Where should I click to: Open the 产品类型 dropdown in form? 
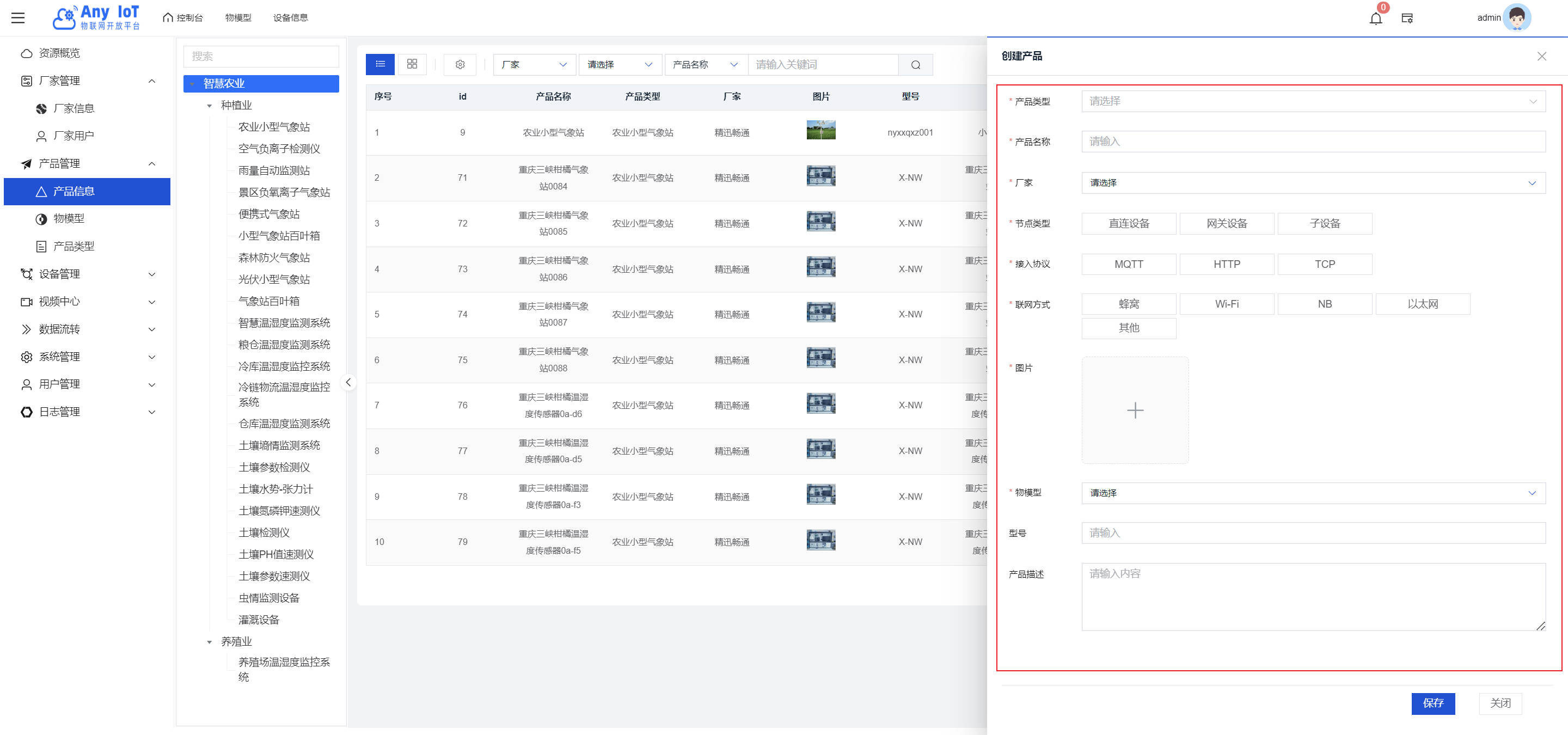pos(1312,101)
